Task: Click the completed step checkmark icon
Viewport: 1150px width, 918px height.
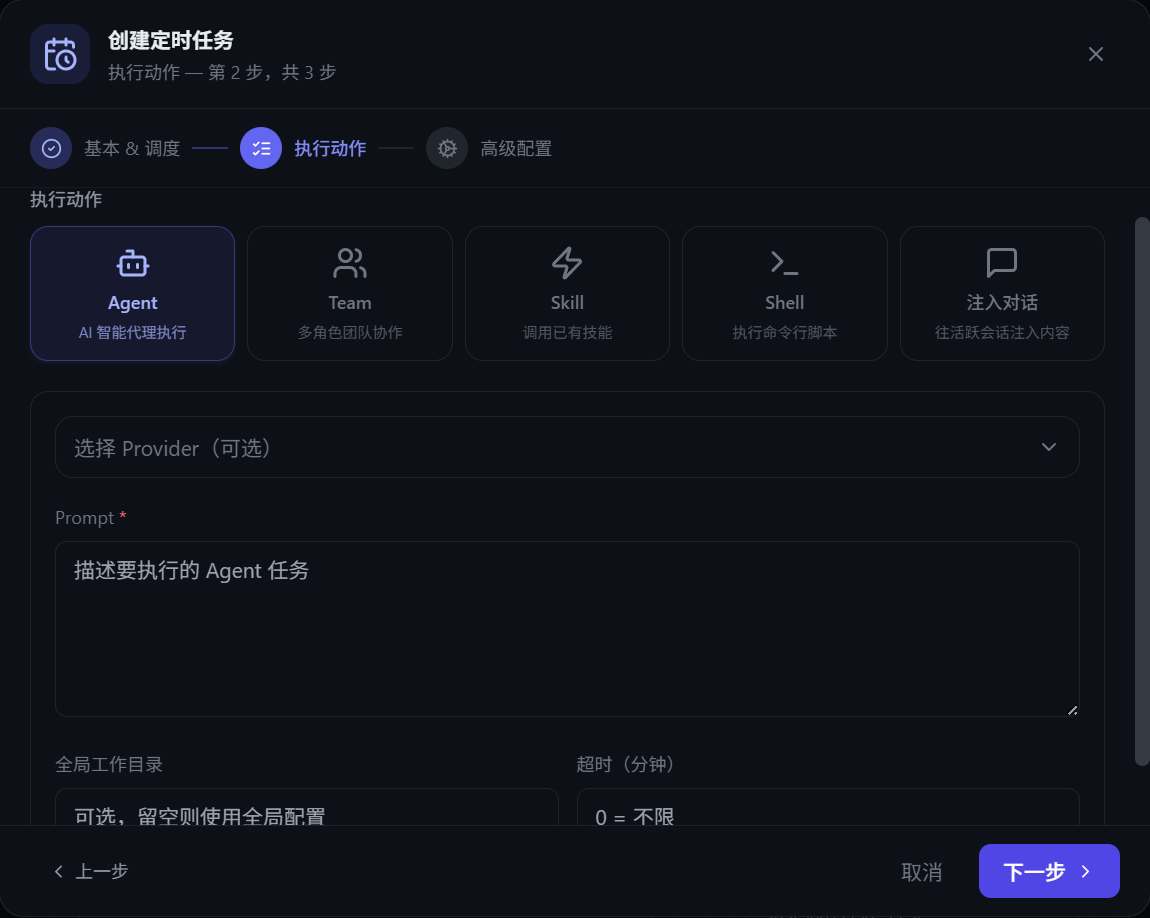Action: [51, 148]
